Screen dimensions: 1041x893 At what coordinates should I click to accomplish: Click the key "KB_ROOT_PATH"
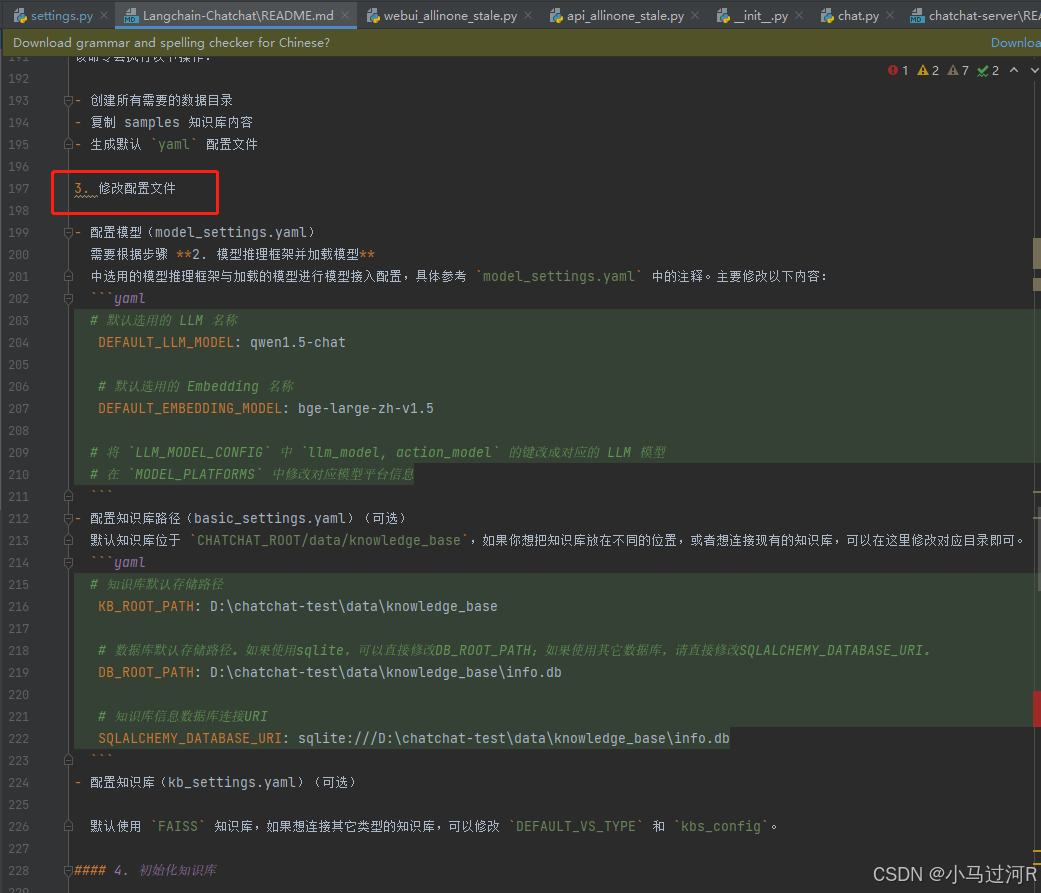coord(146,606)
